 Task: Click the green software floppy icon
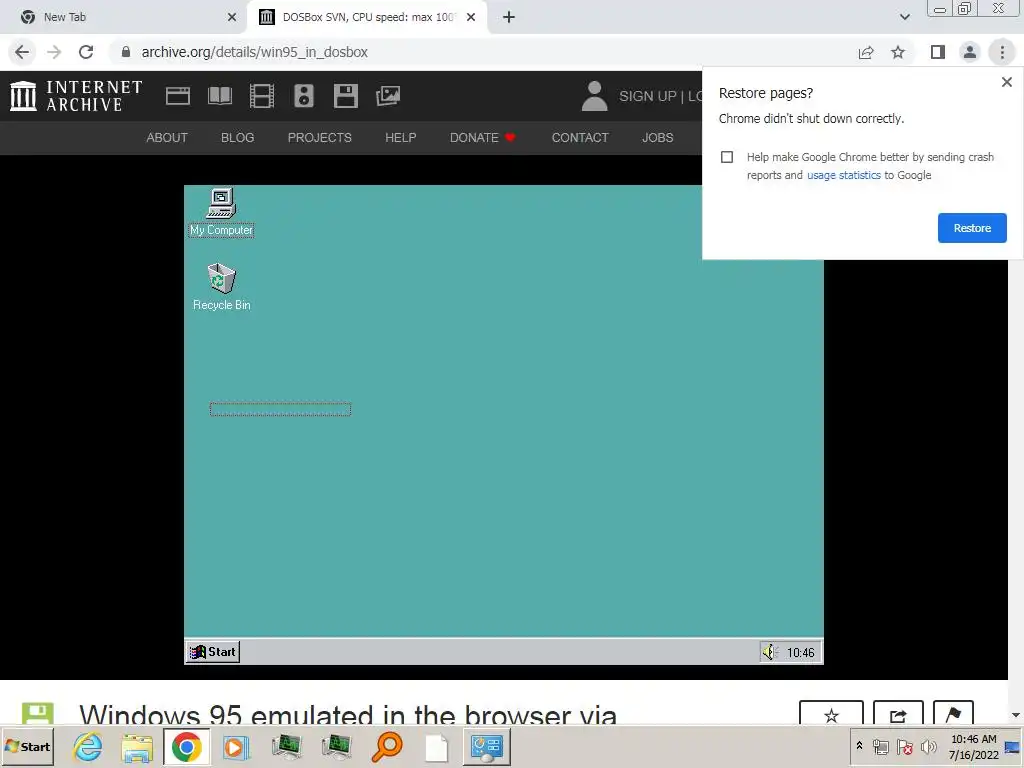[x=37, y=714]
